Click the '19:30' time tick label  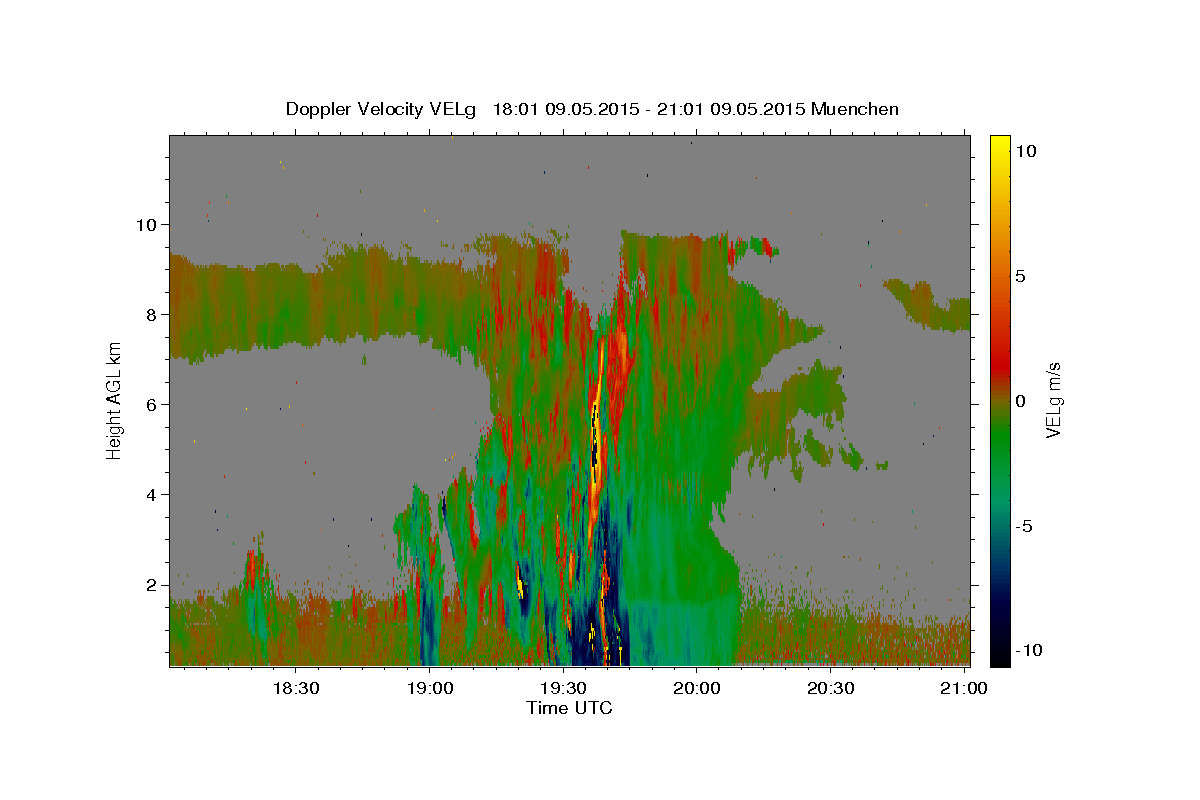point(564,688)
